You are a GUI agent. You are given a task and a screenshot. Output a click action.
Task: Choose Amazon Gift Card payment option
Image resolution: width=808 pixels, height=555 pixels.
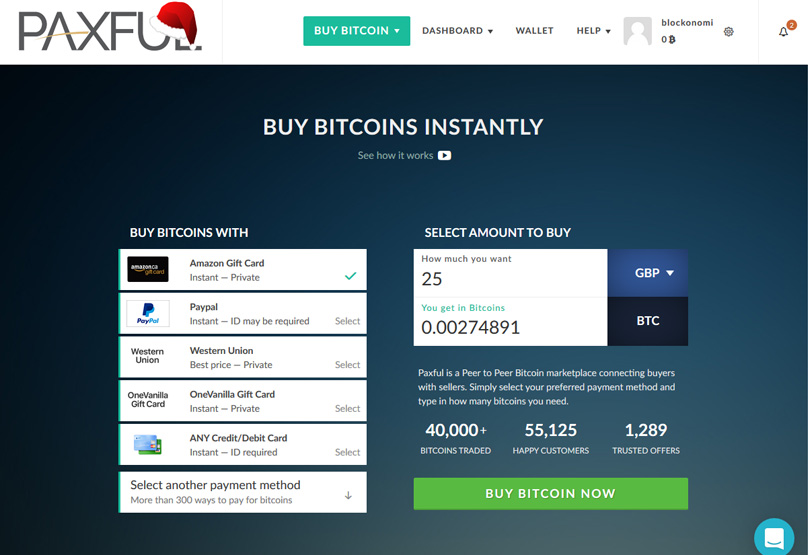(243, 270)
